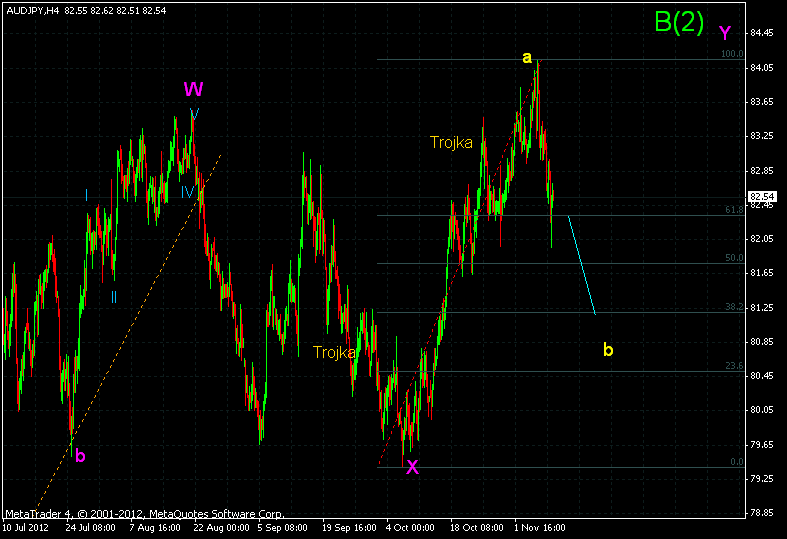Click the 80.45 price axis value

[x=762, y=376]
